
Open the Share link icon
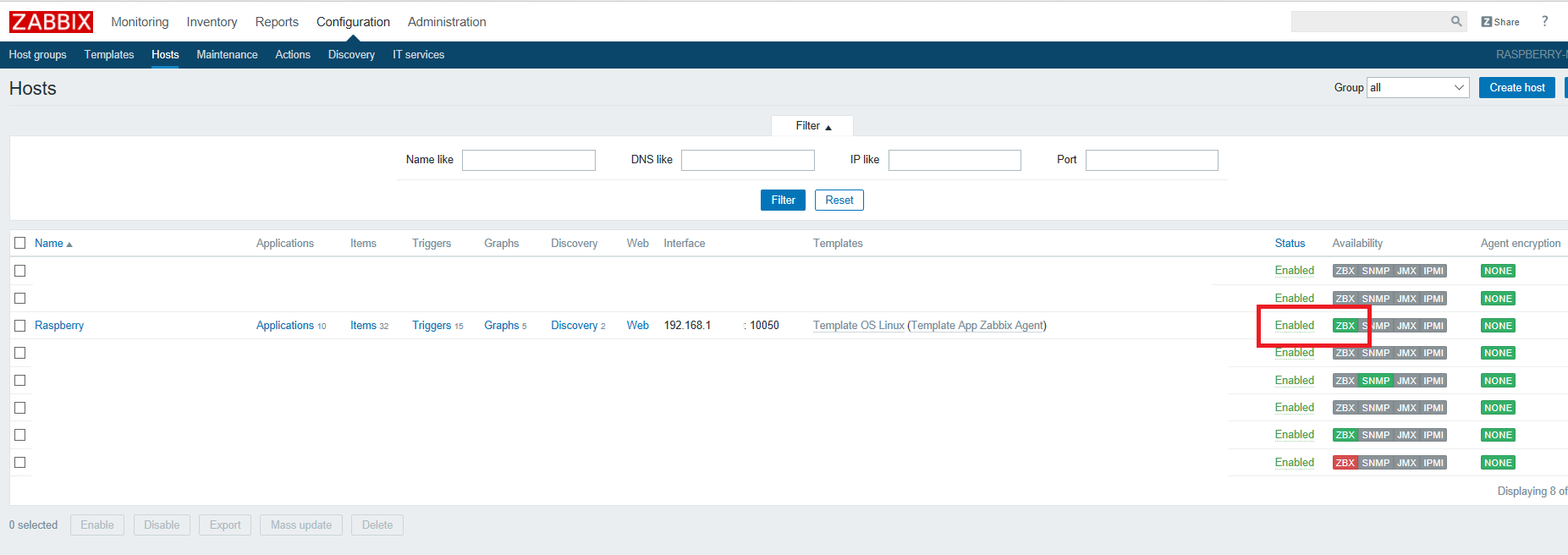(x=1500, y=22)
